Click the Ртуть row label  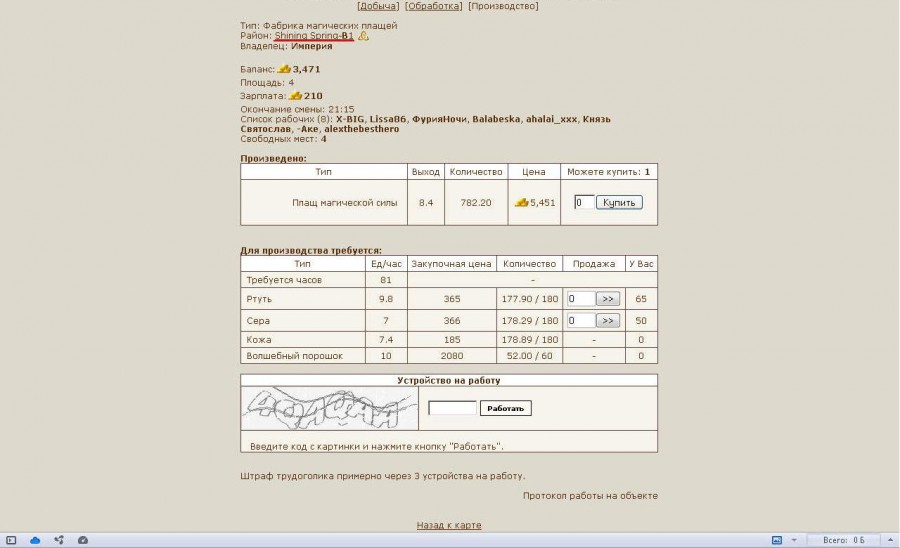(x=259, y=298)
